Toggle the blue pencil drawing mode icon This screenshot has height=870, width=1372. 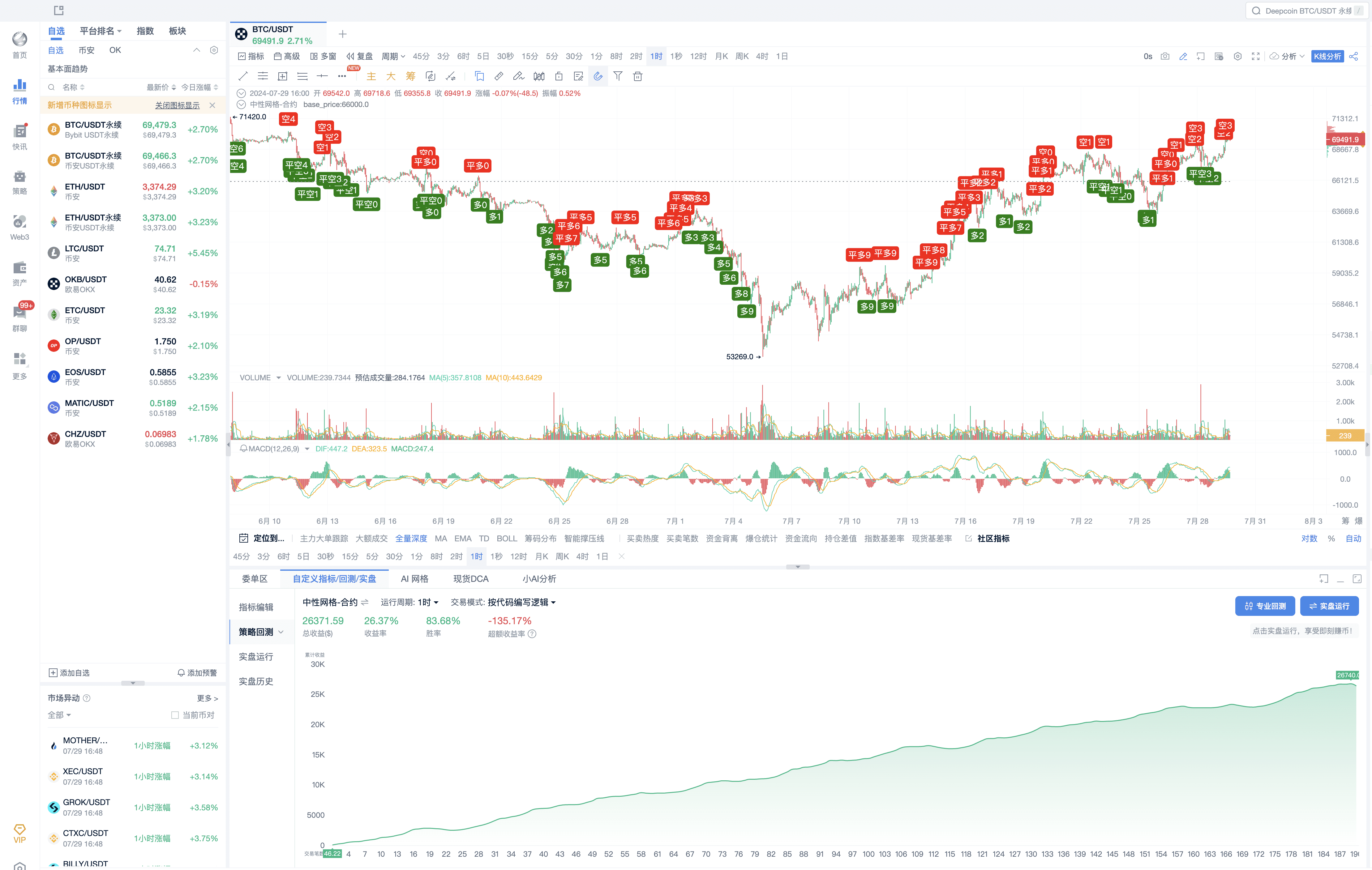pyautogui.click(x=1183, y=56)
